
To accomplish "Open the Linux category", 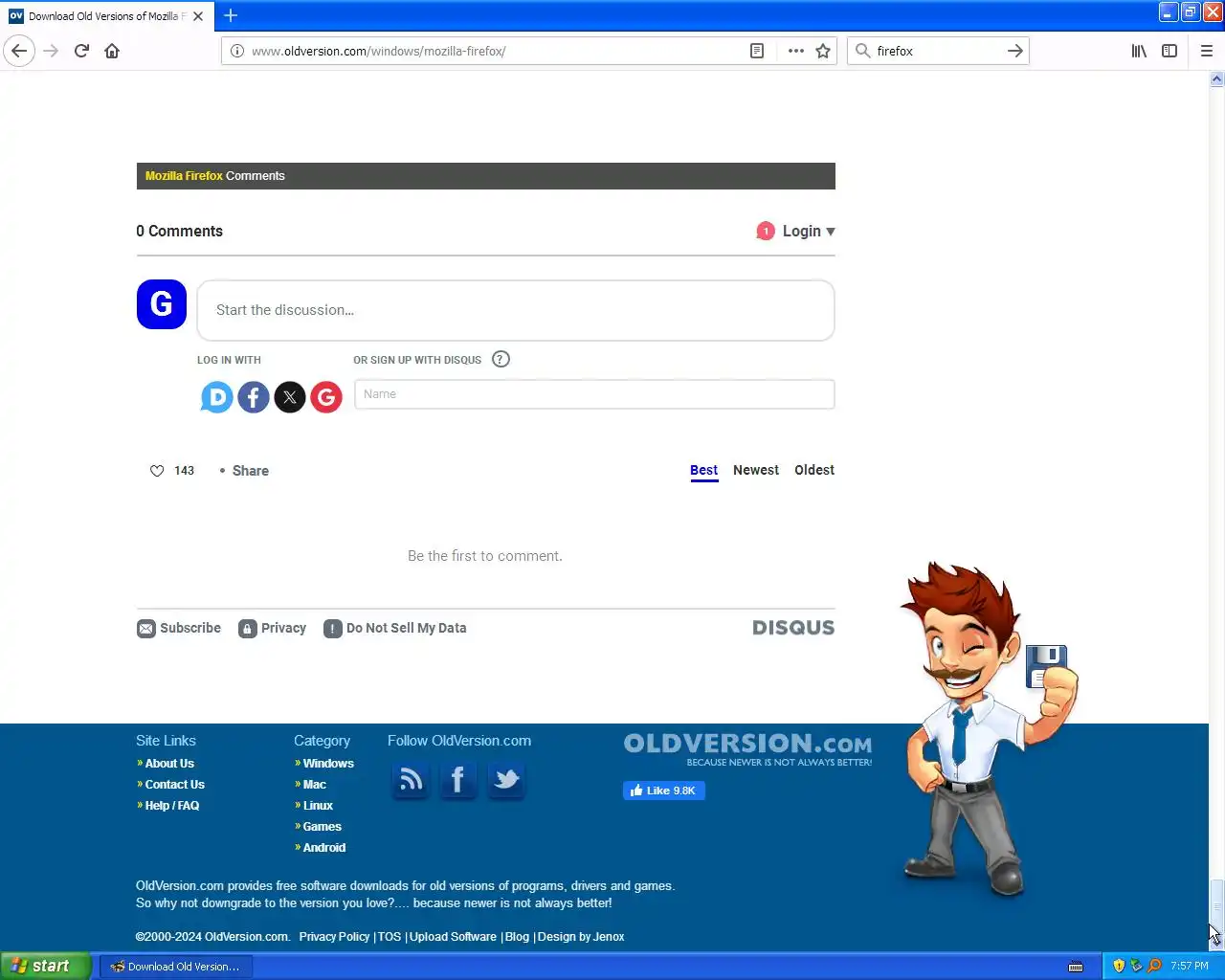I will coord(318,806).
